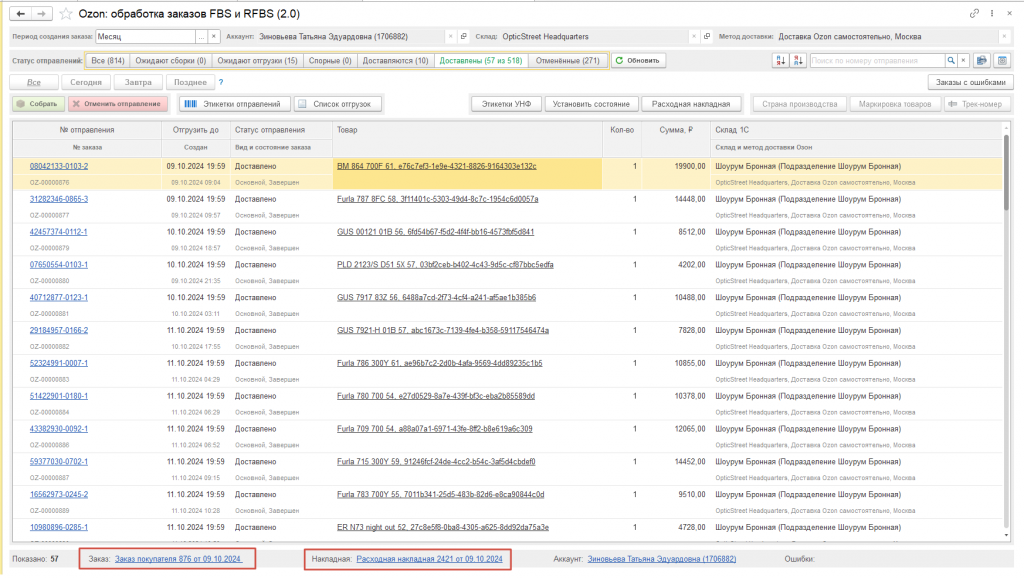Screen dimensions: 1024x578
Task: Sort shipments in ascending order
Action: tap(780, 61)
